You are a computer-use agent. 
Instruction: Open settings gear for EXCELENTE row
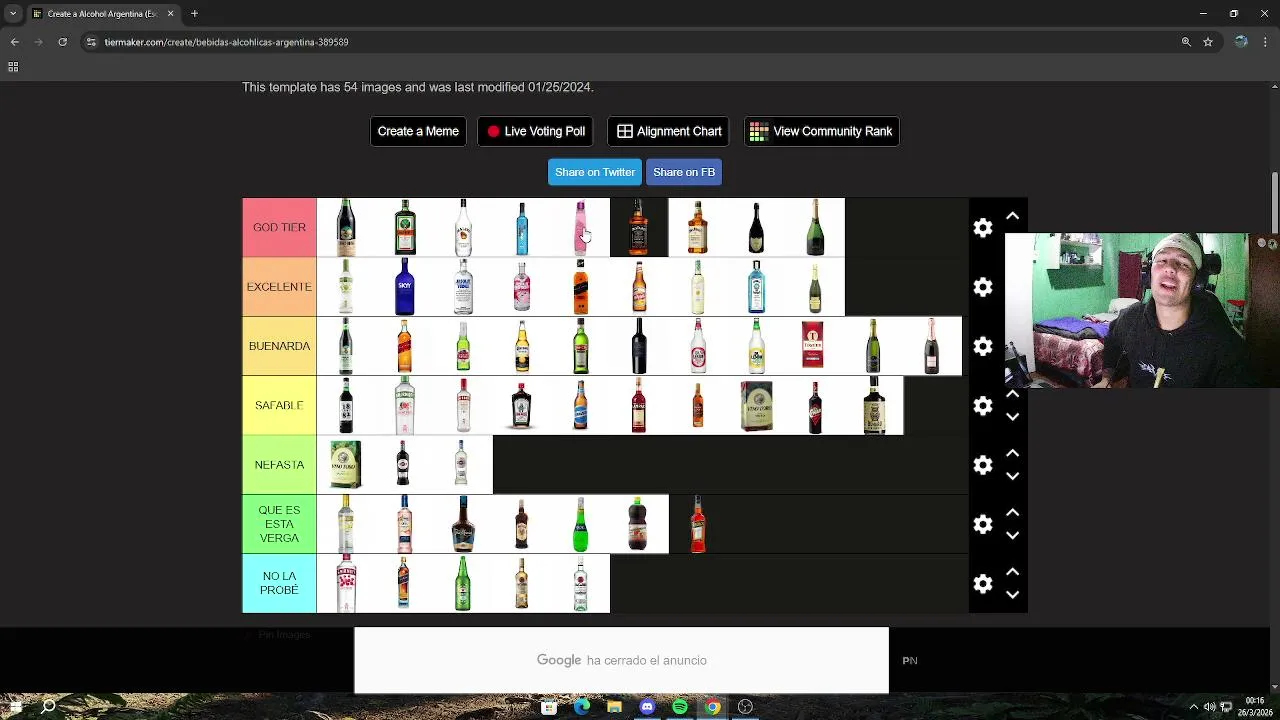click(x=983, y=287)
